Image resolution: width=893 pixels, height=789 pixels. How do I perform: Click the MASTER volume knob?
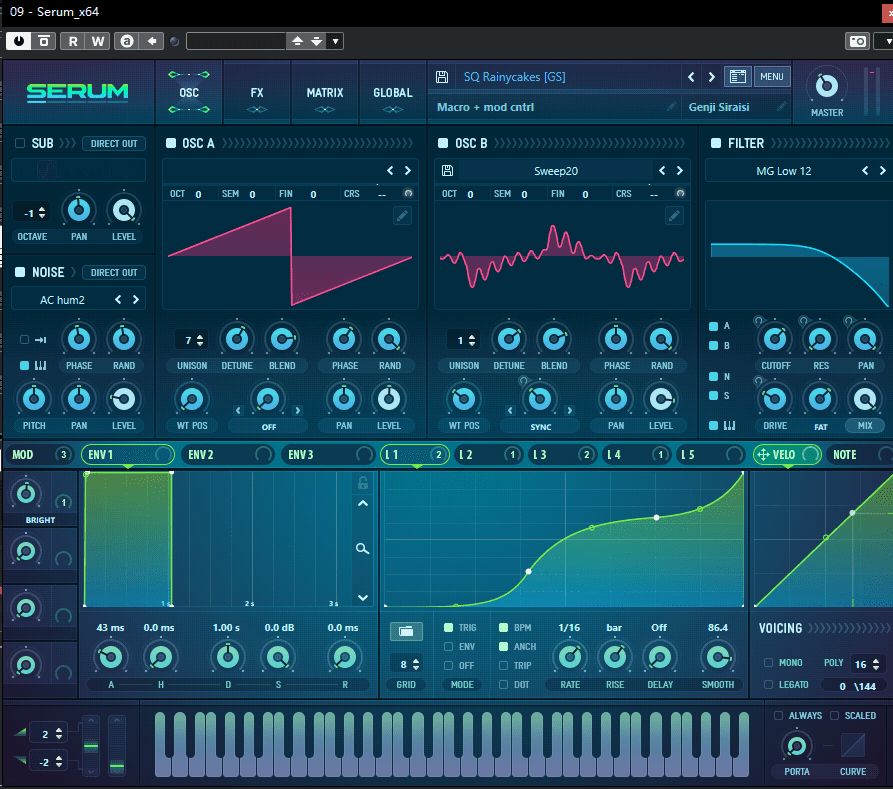826,86
